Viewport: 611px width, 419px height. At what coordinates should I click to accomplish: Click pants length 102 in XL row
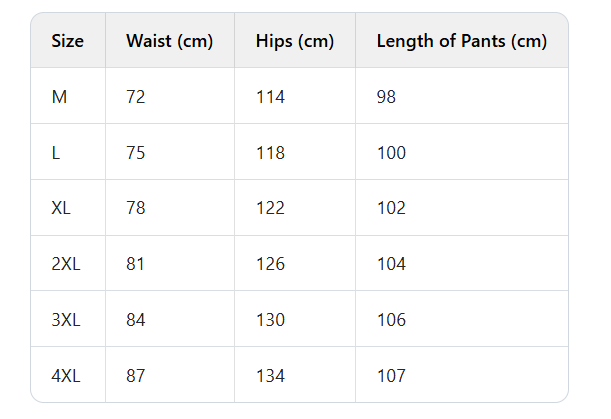pyautogui.click(x=391, y=208)
